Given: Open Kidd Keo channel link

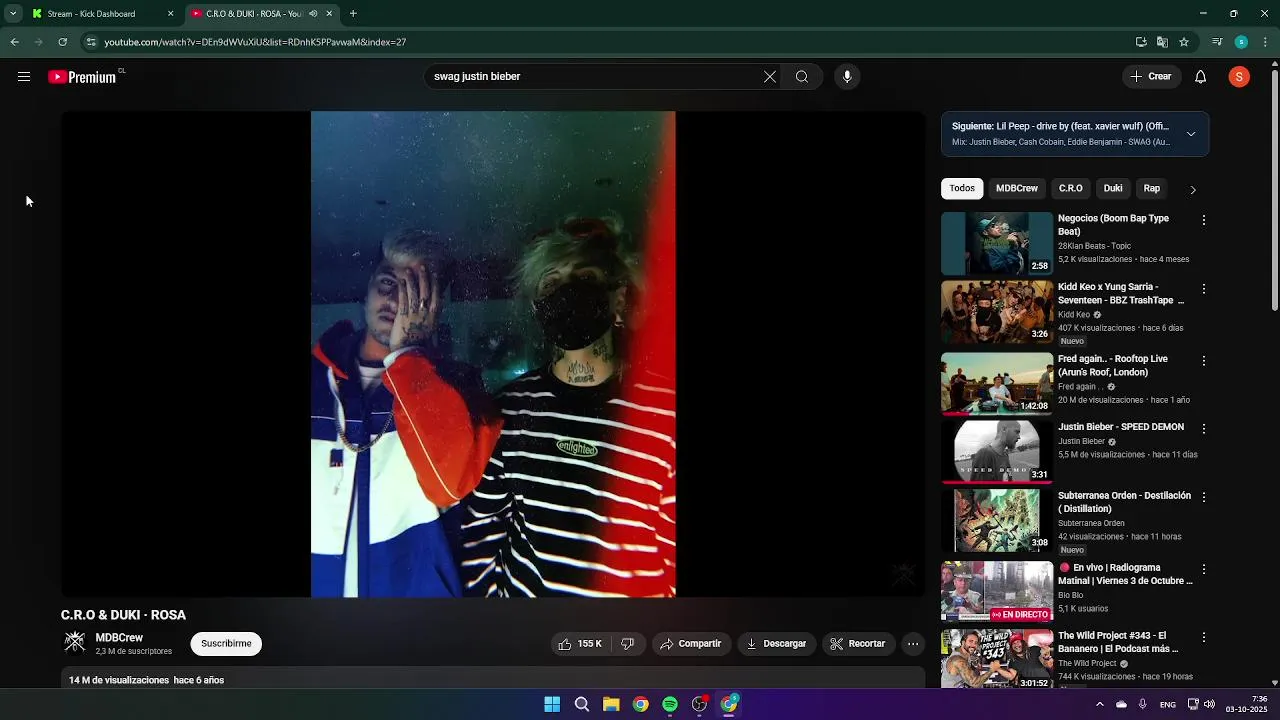Looking at the screenshot, I should (1074, 315).
